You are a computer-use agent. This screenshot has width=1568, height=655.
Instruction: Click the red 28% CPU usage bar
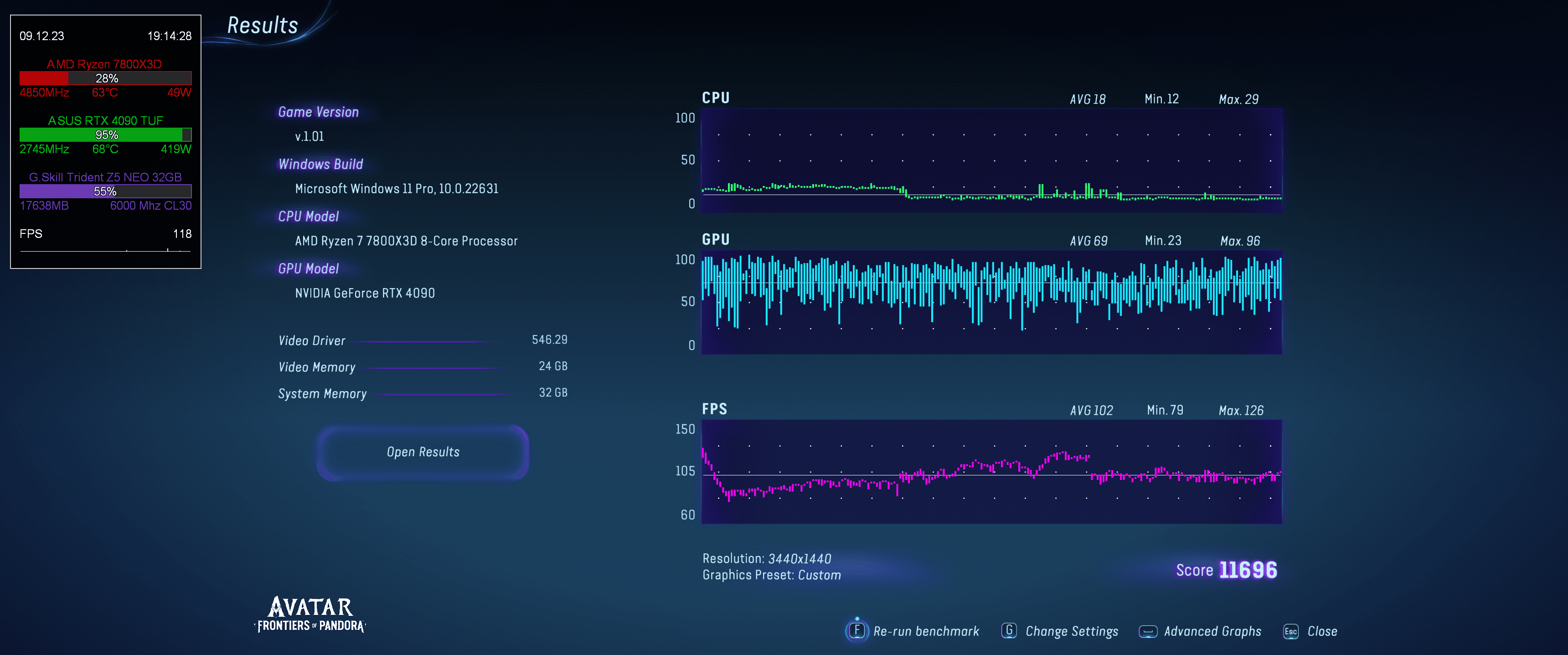tap(105, 78)
